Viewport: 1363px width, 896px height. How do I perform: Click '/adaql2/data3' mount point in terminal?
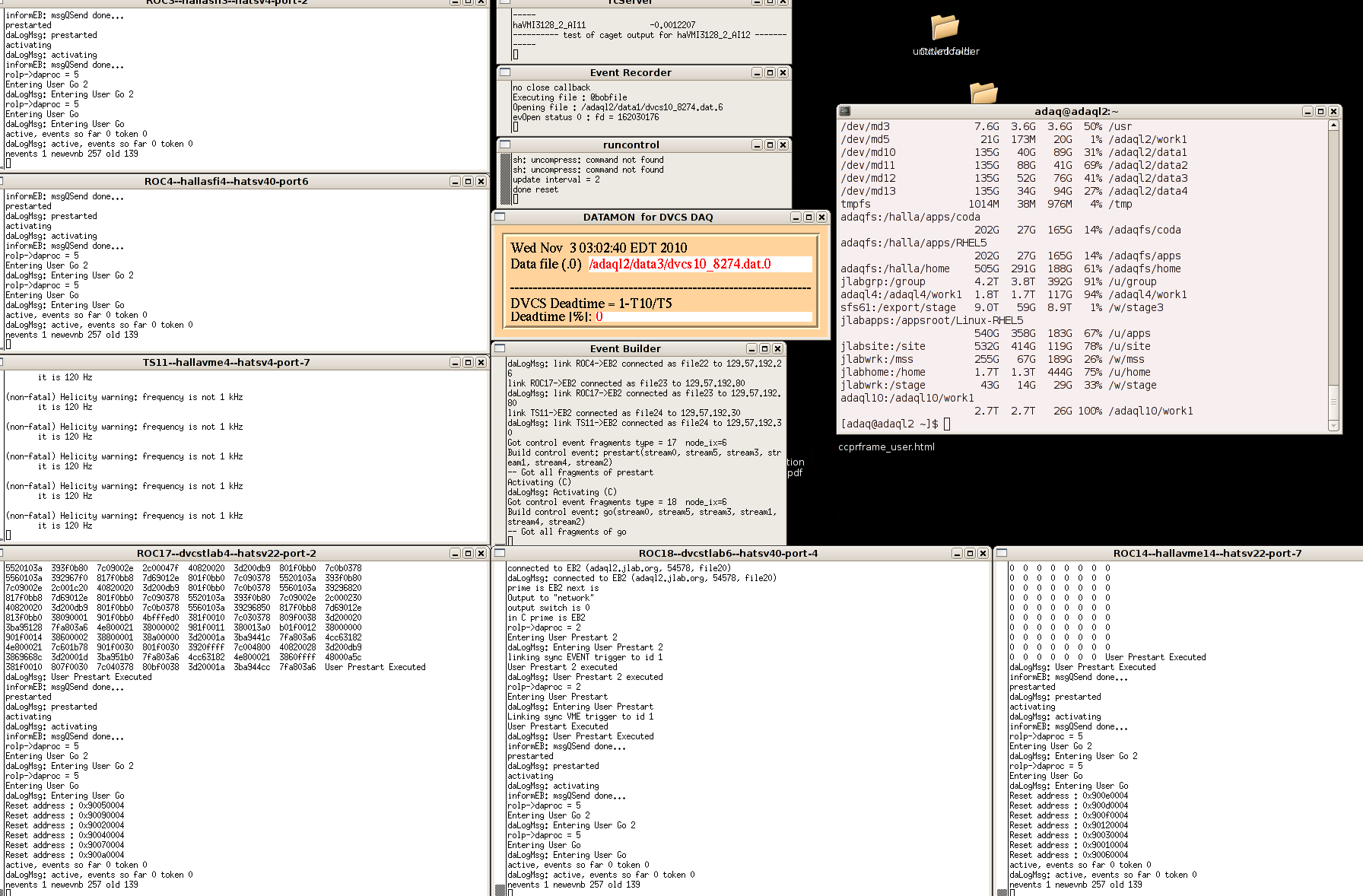coord(1148,178)
